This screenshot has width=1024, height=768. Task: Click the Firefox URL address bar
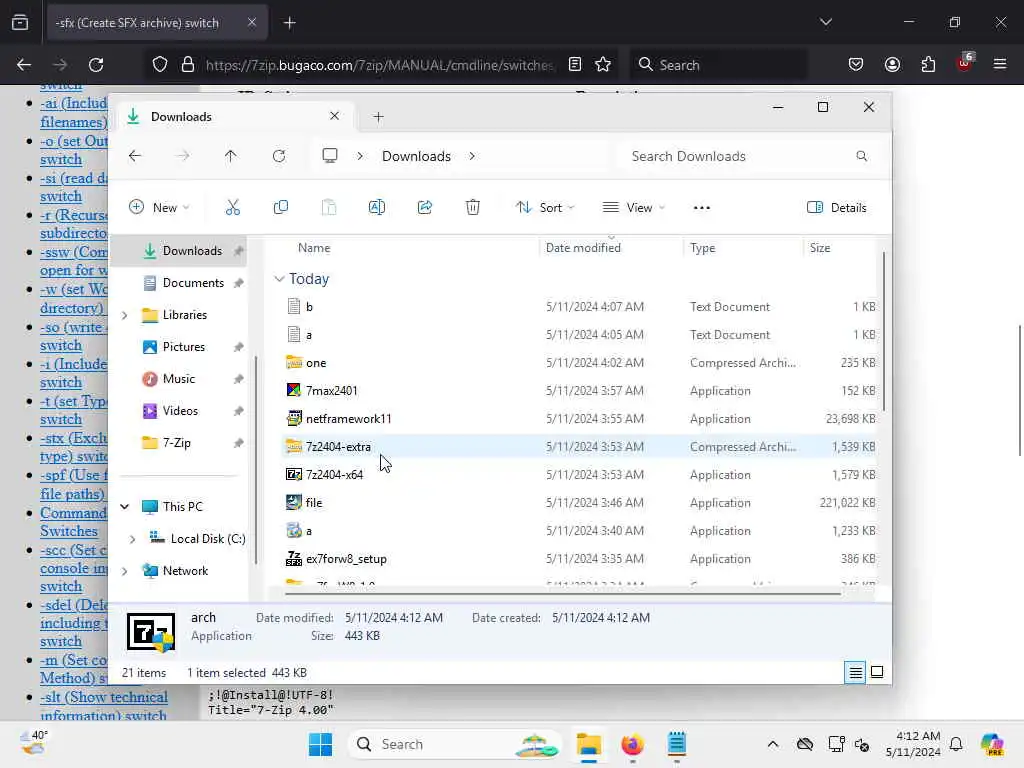379,65
